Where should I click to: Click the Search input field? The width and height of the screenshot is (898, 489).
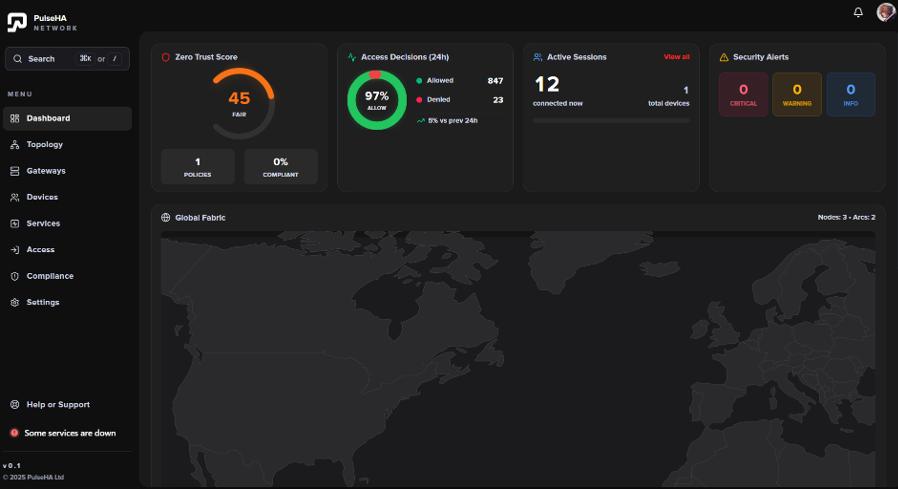(67, 59)
